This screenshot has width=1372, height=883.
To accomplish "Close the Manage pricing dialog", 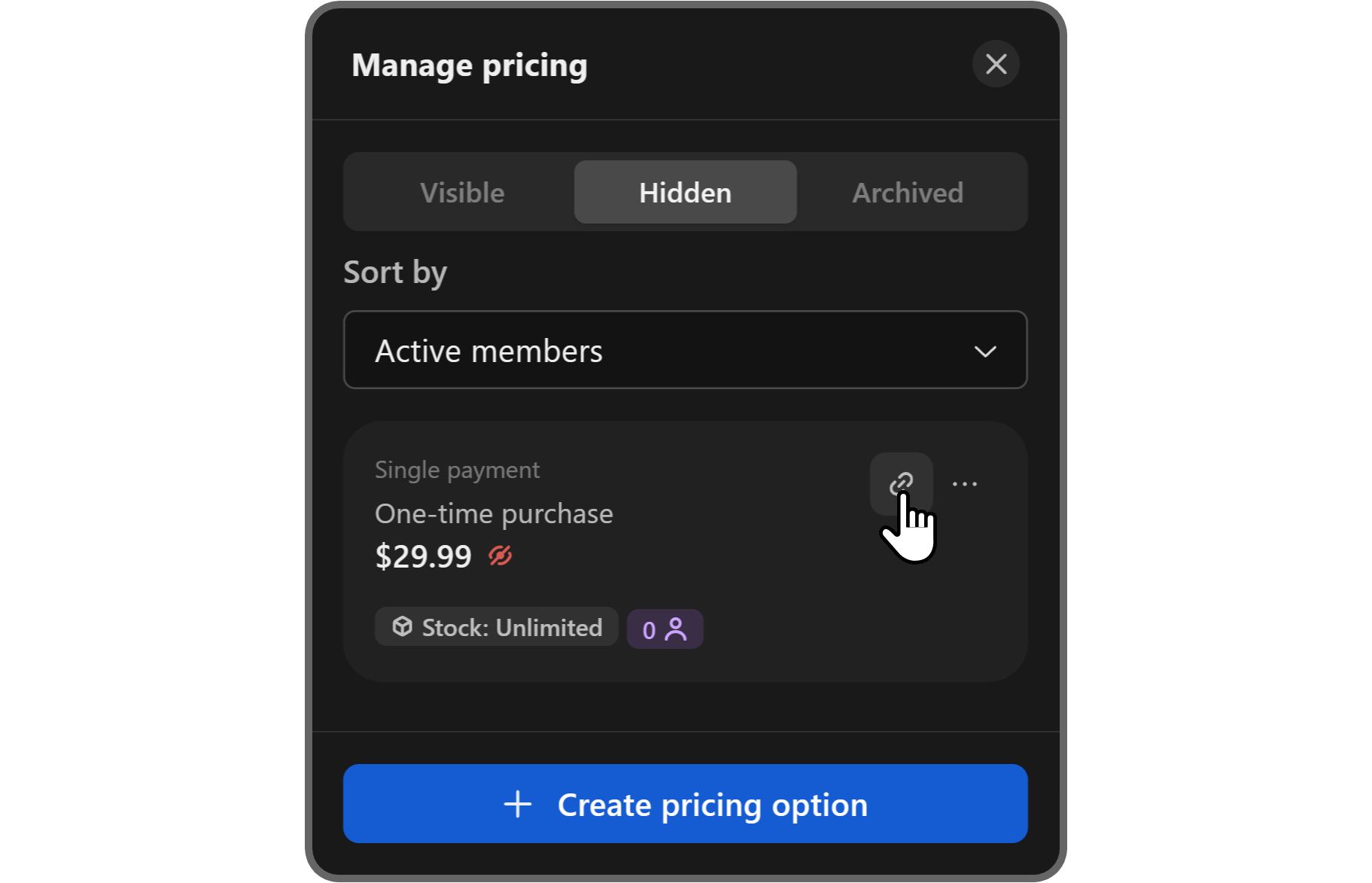I will pos(996,64).
